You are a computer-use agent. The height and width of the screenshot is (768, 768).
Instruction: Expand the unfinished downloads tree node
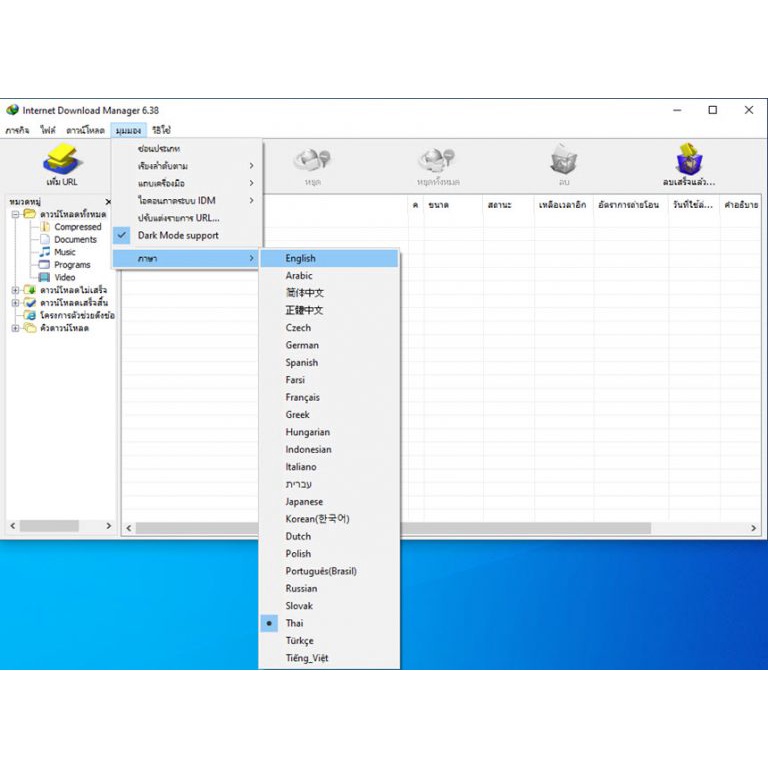pyautogui.click(x=15, y=290)
